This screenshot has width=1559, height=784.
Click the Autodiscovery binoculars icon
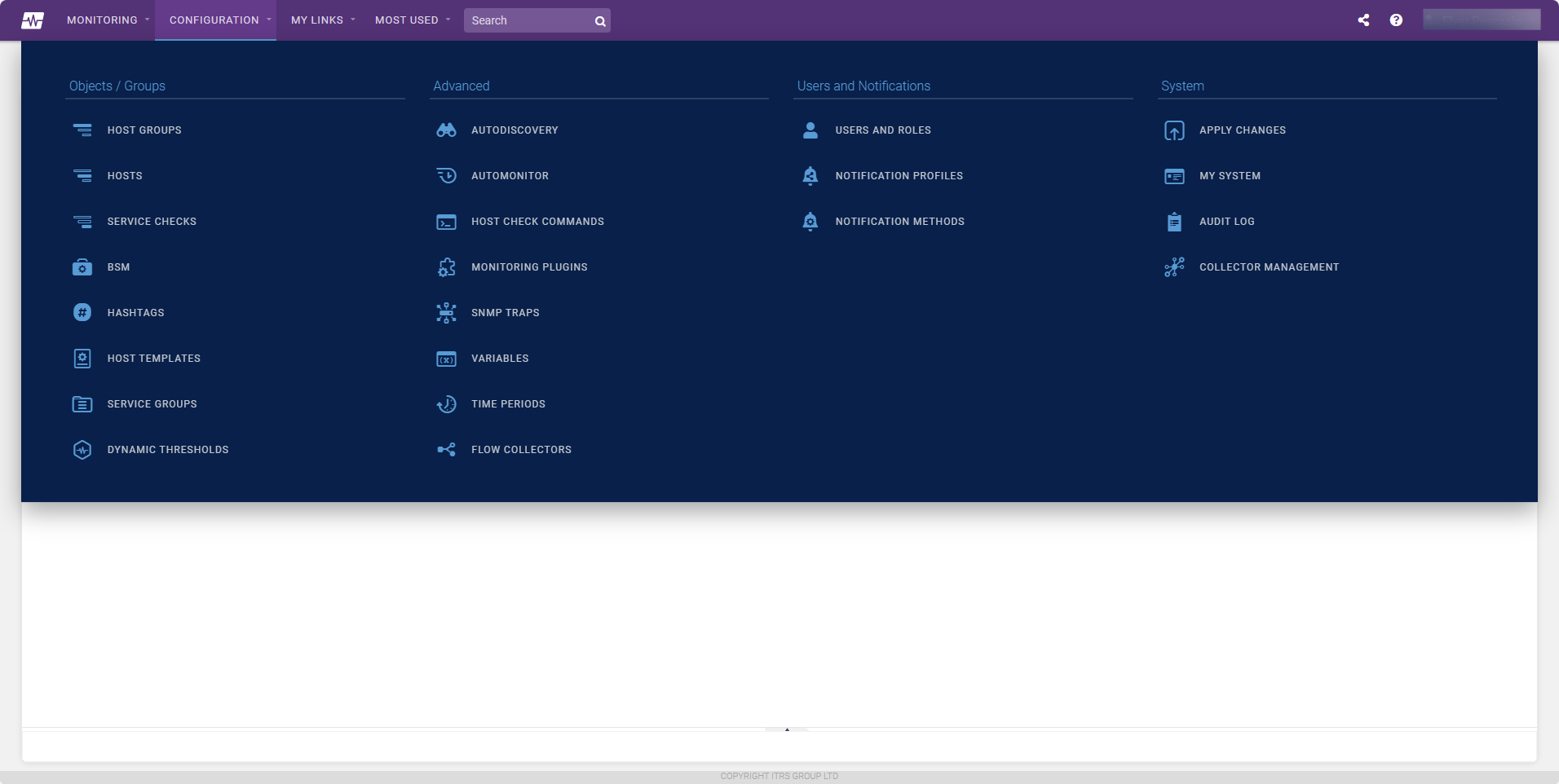tap(446, 130)
